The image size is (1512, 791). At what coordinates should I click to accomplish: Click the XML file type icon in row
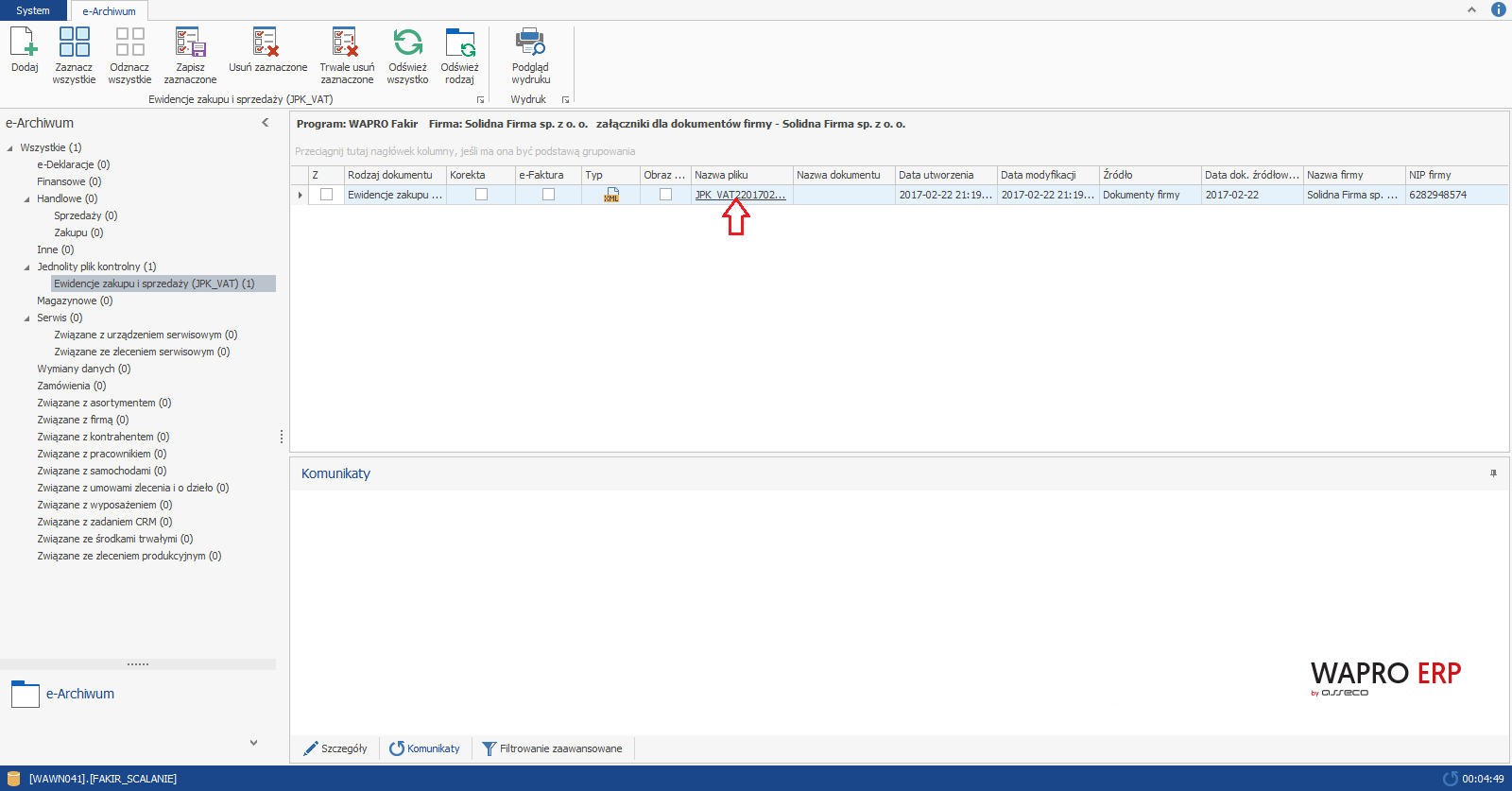(611, 195)
